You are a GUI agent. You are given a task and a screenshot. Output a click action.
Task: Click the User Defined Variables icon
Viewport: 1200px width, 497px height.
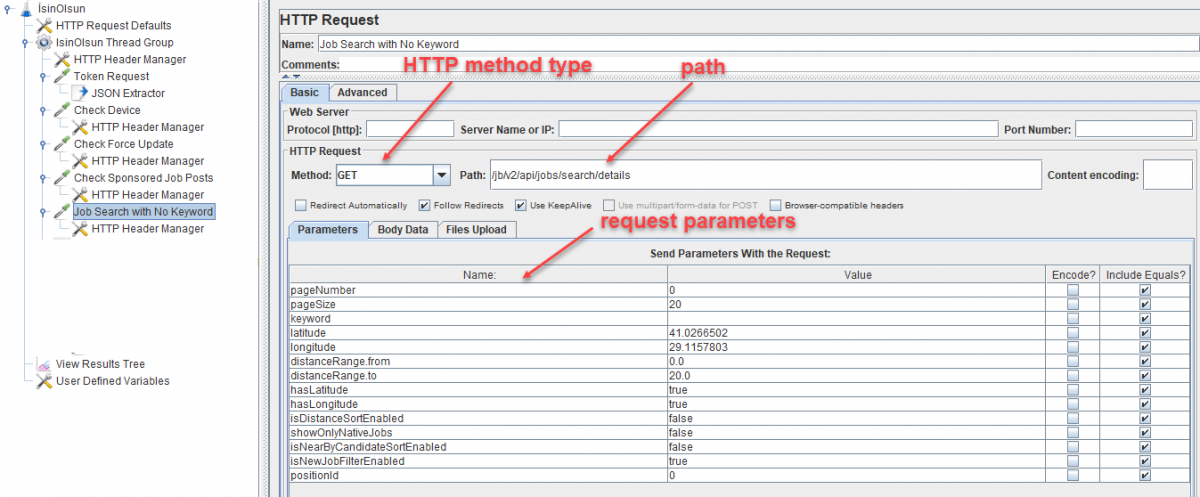click(x=44, y=381)
